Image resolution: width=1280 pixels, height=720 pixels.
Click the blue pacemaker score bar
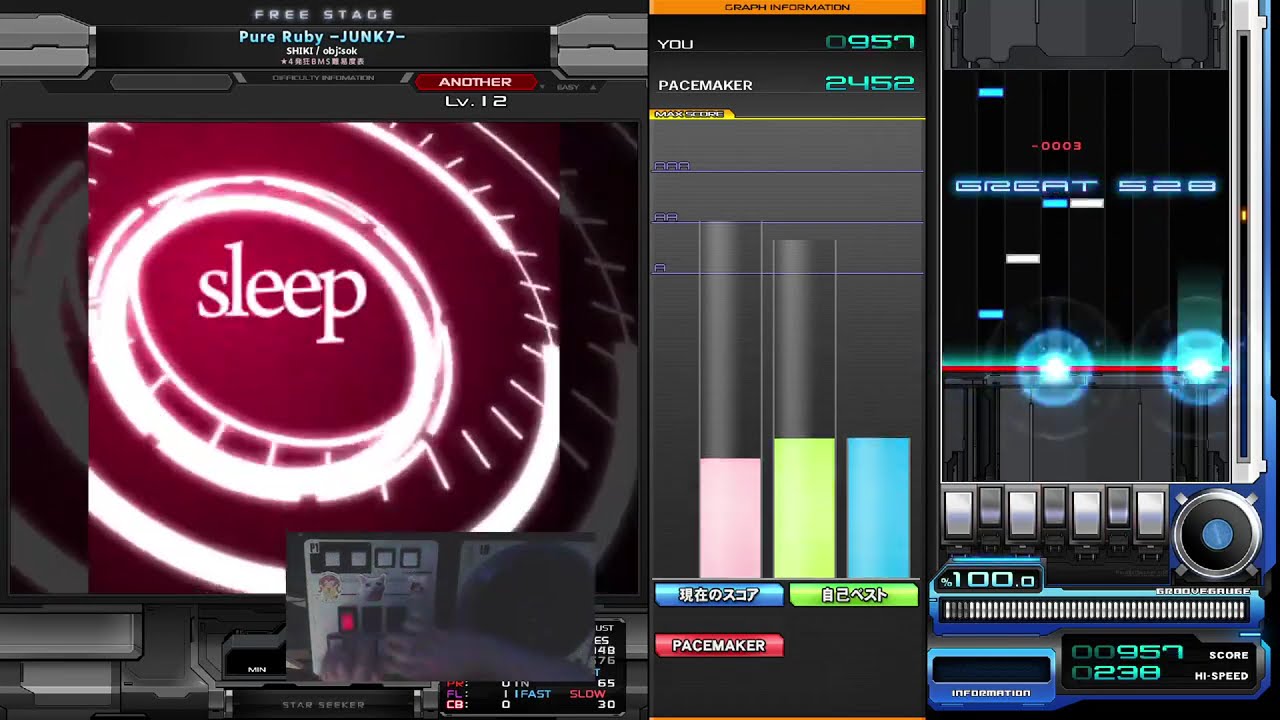tap(878, 507)
